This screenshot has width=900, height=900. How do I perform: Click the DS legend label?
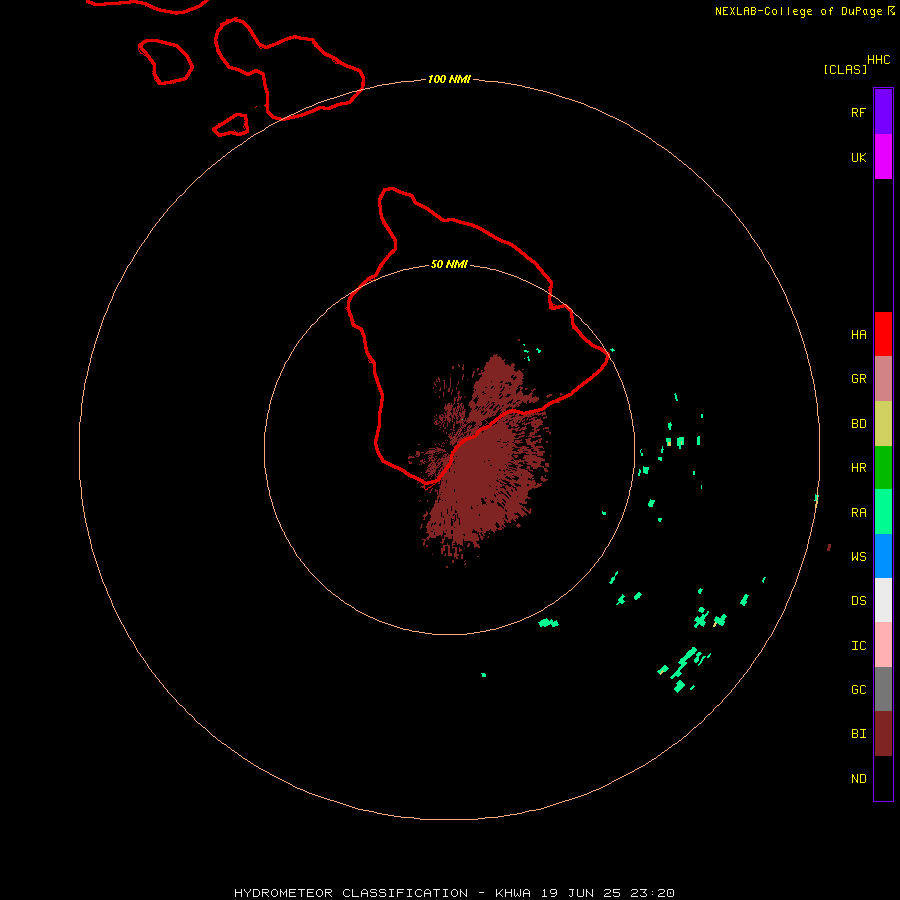coord(858,601)
